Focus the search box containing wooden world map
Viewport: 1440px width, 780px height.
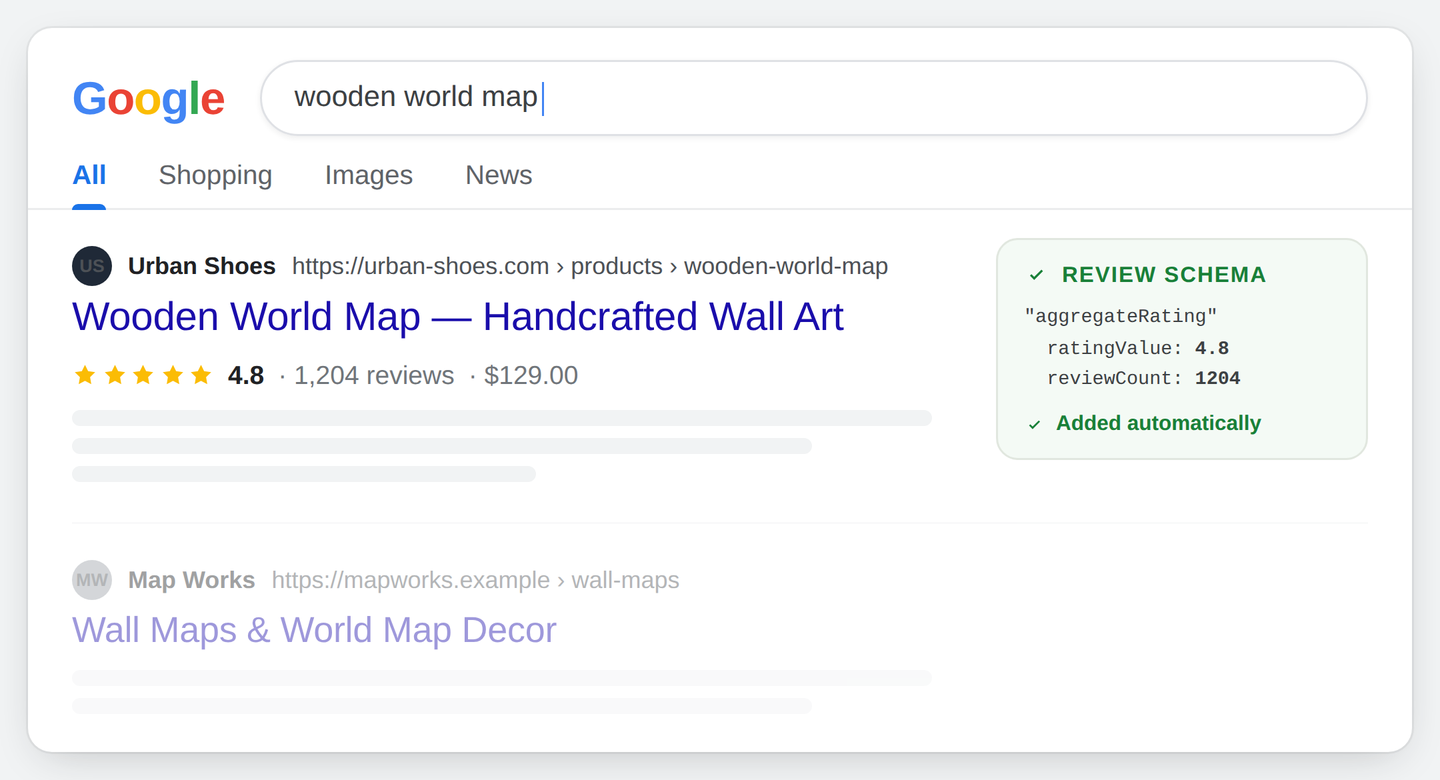(x=814, y=98)
